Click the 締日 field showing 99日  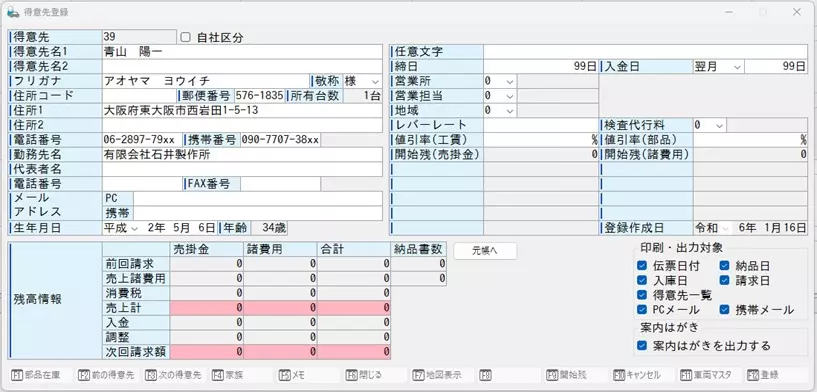tap(541, 67)
